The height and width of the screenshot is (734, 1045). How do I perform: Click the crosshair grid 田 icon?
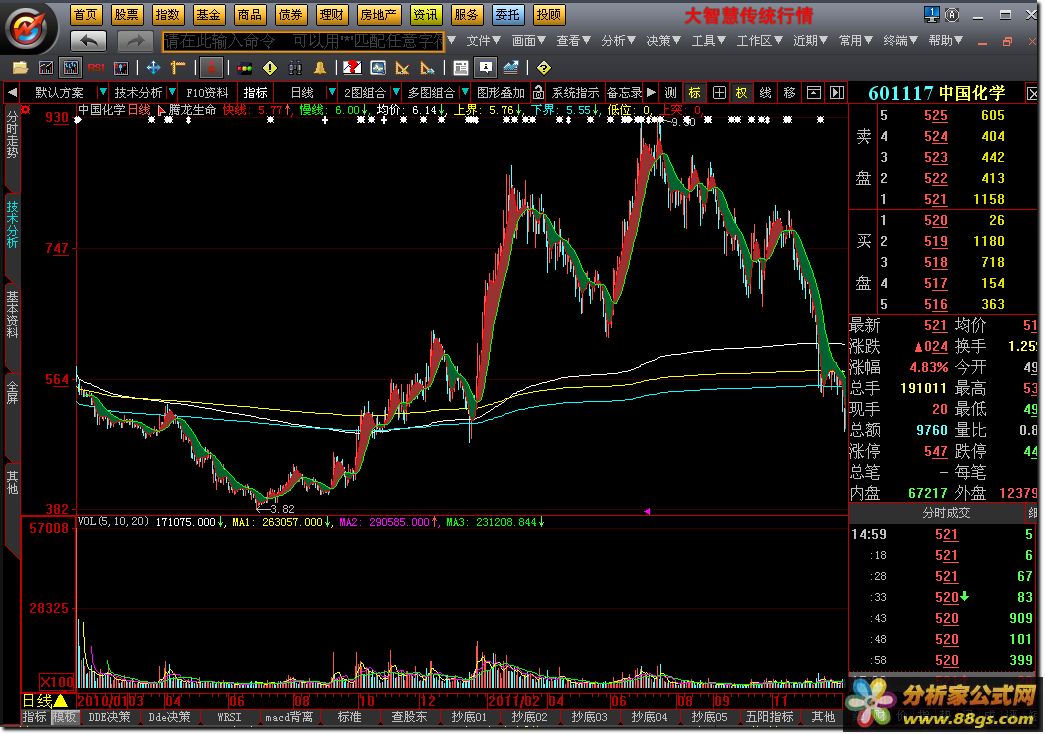[719, 93]
